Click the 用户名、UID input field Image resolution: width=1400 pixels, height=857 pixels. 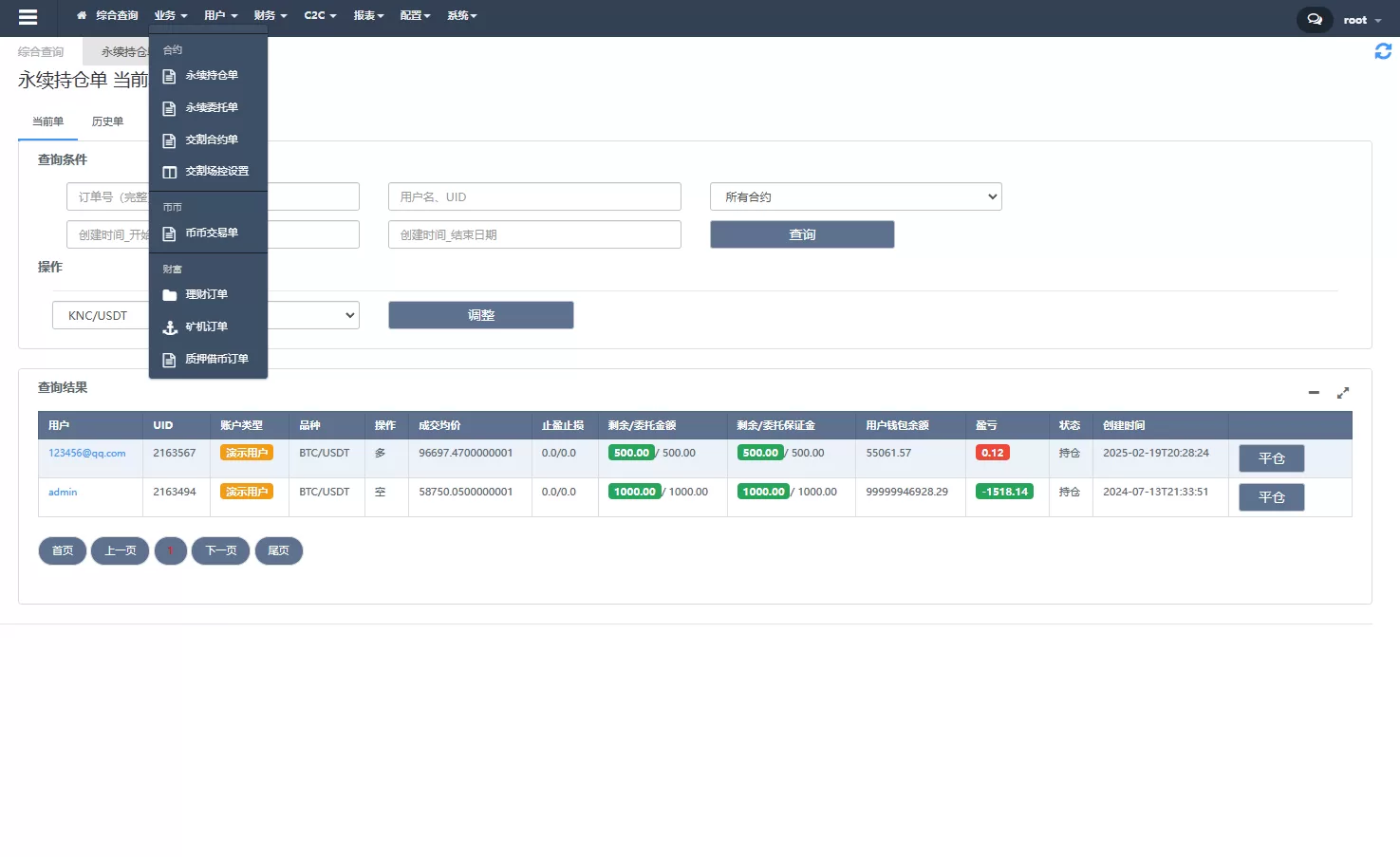coord(533,196)
